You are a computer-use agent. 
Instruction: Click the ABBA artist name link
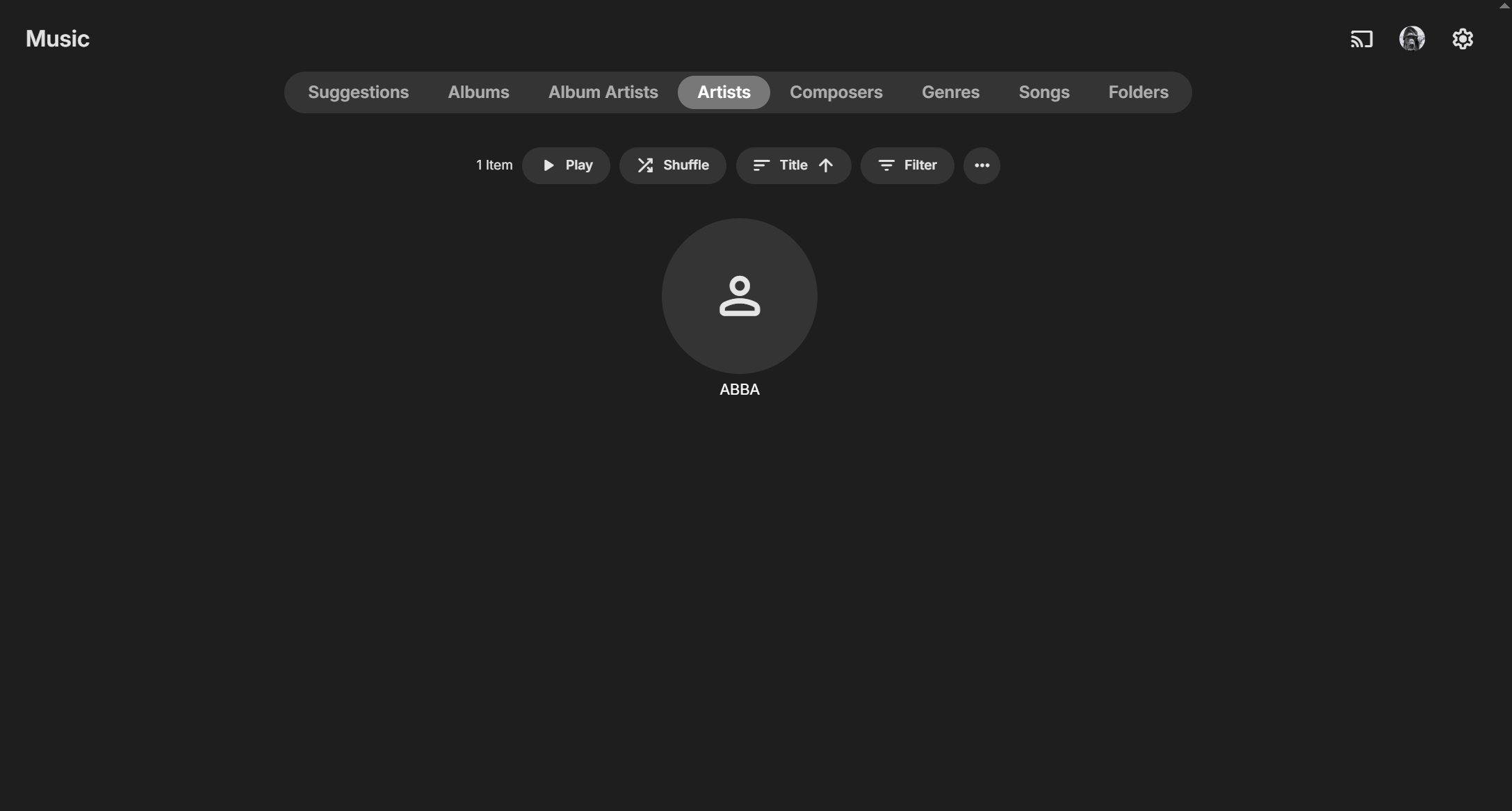[739, 390]
